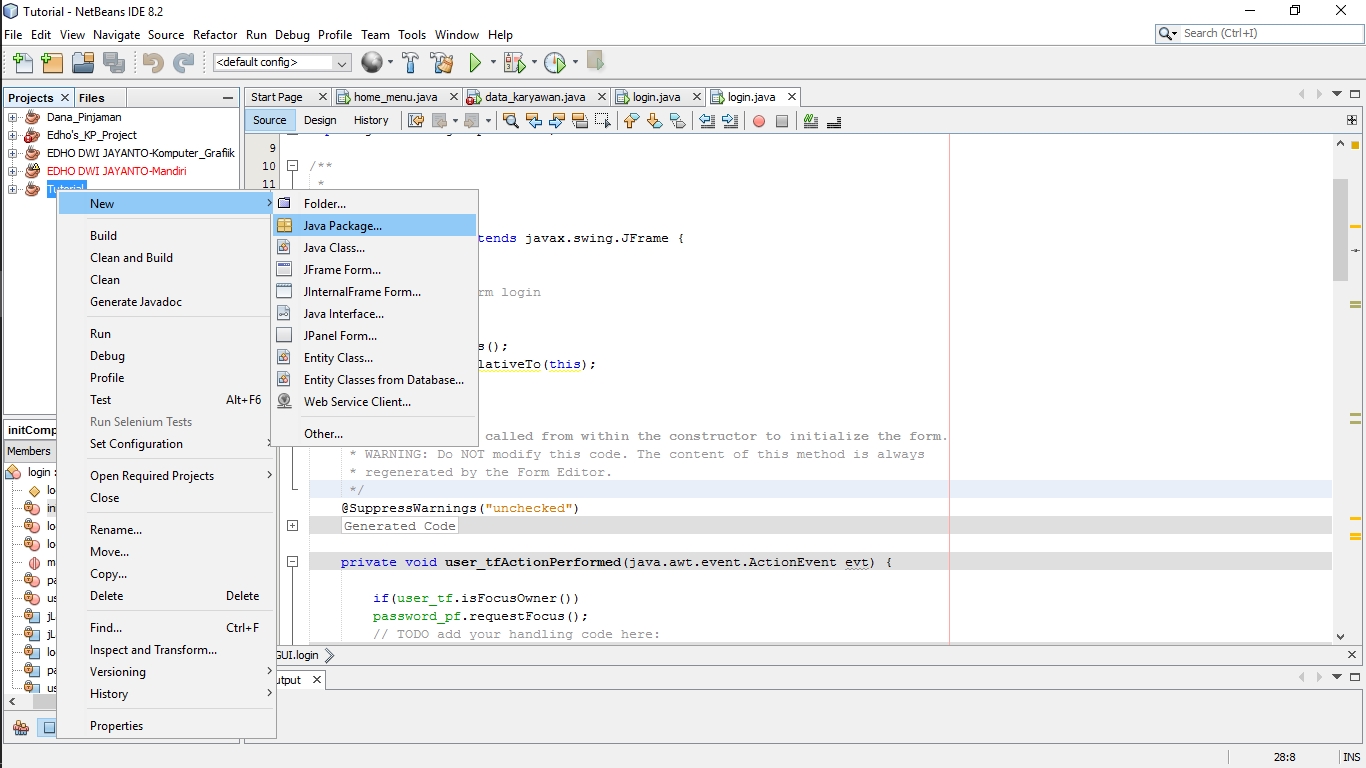Open the Debug Project dropdown arrow
The height and width of the screenshot is (768, 1366).
coord(533,62)
